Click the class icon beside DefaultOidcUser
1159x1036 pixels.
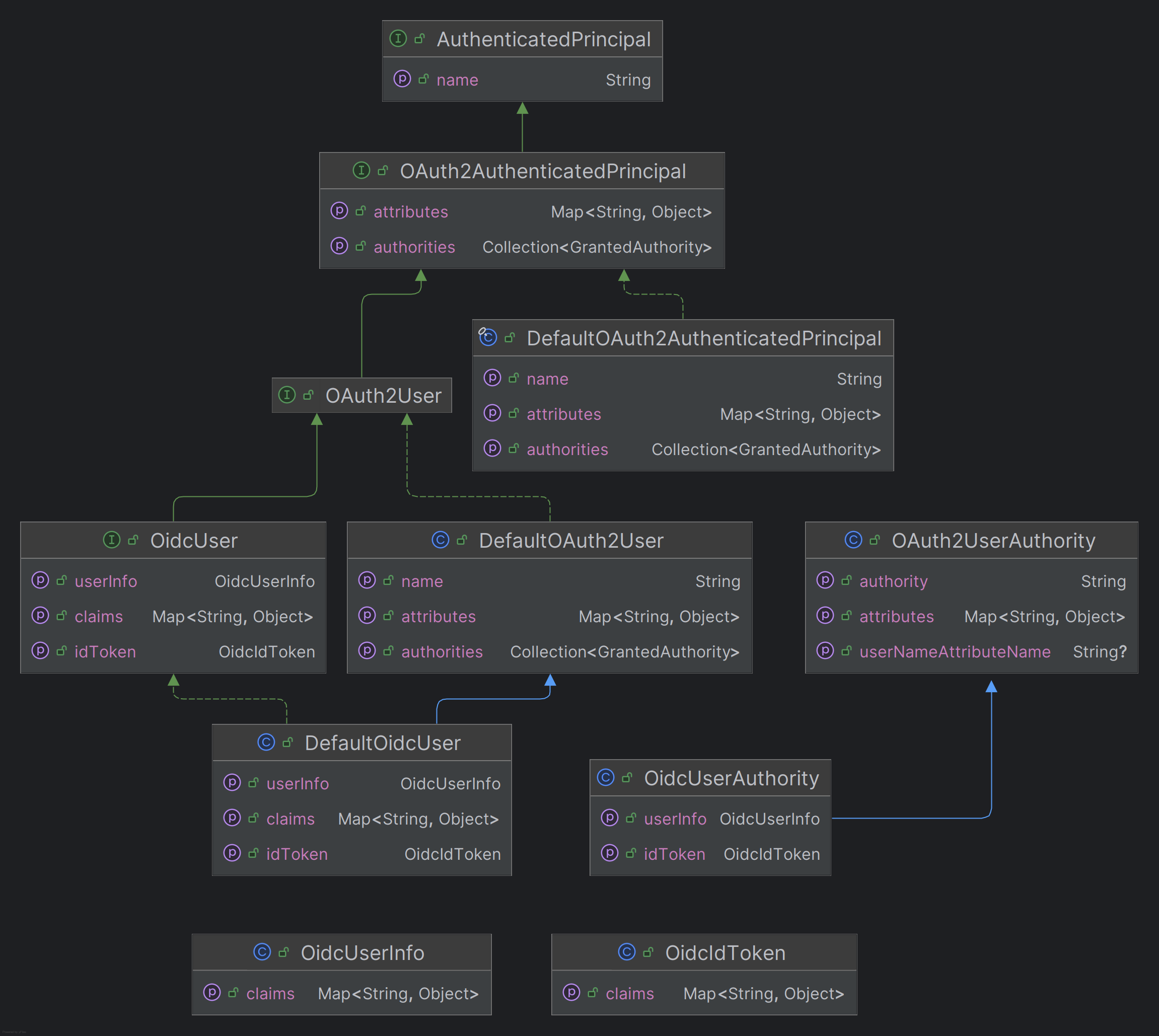pyautogui.click(x=266, y=743)
